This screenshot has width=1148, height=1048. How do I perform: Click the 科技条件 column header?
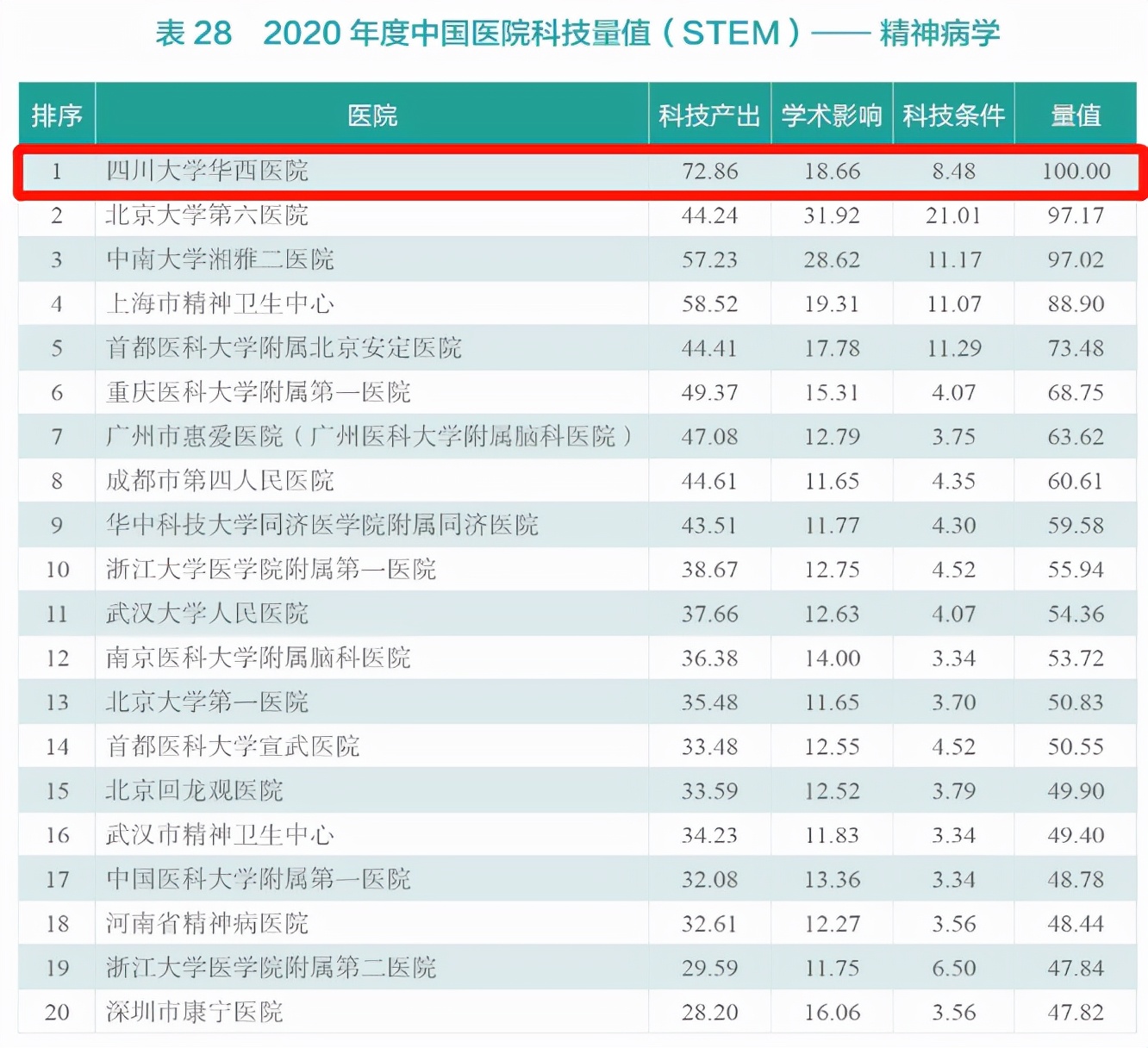tap(954, 115)
